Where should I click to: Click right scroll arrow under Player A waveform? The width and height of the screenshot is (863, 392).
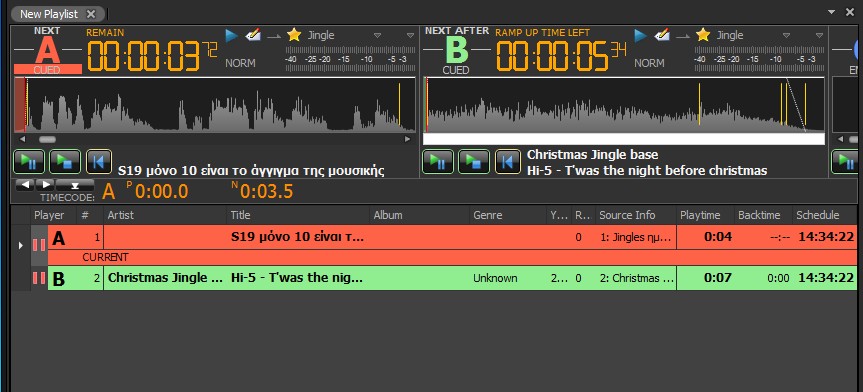tap(407, 139)
